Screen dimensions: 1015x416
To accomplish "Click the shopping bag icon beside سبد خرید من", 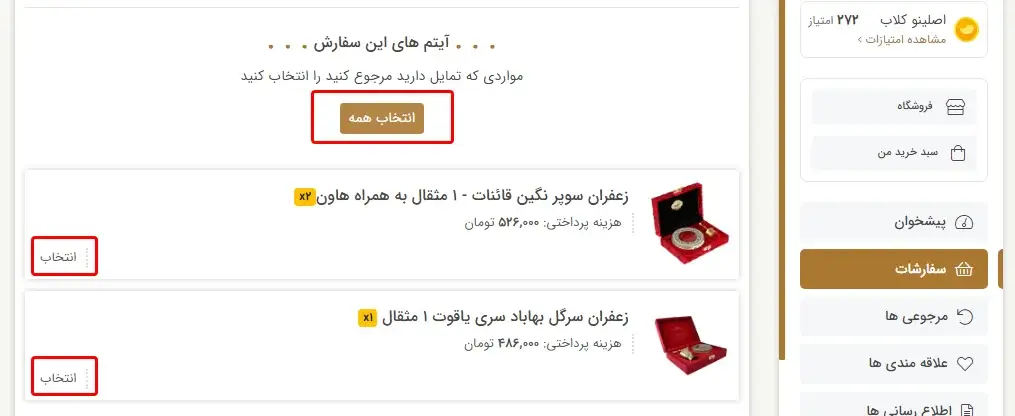I will (957, 153).
